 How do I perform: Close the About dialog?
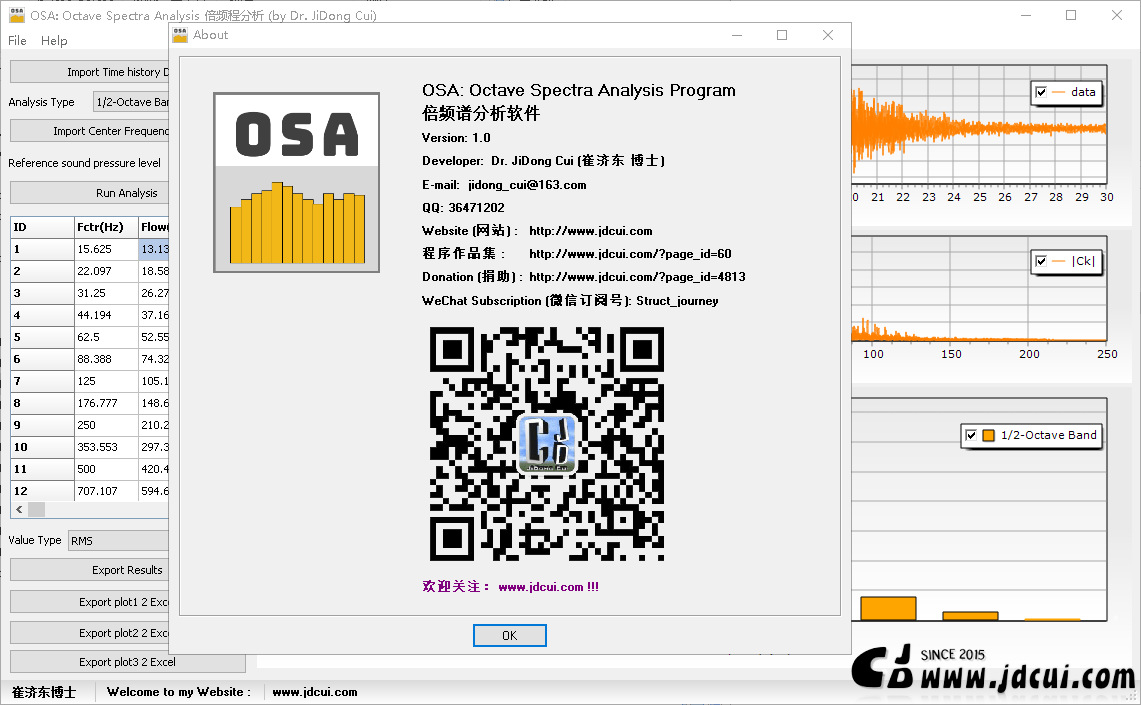(x=827, y=35)
